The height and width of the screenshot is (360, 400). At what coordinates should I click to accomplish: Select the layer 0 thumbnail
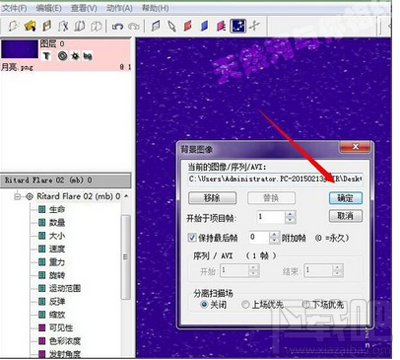[20, 49]
